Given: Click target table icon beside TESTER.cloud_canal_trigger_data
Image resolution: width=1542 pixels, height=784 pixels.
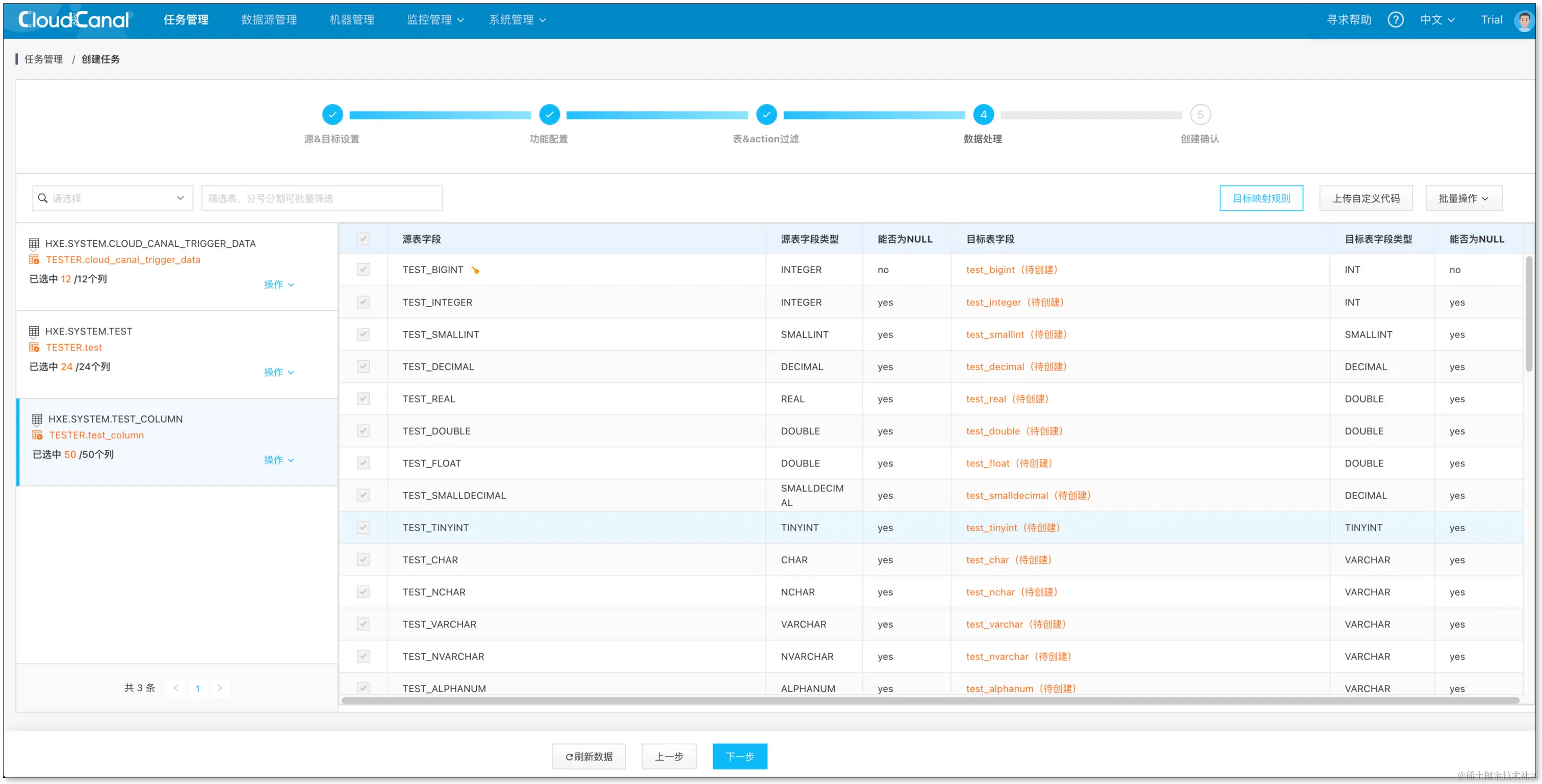Looking at the screenshot, I should point(34,260).
